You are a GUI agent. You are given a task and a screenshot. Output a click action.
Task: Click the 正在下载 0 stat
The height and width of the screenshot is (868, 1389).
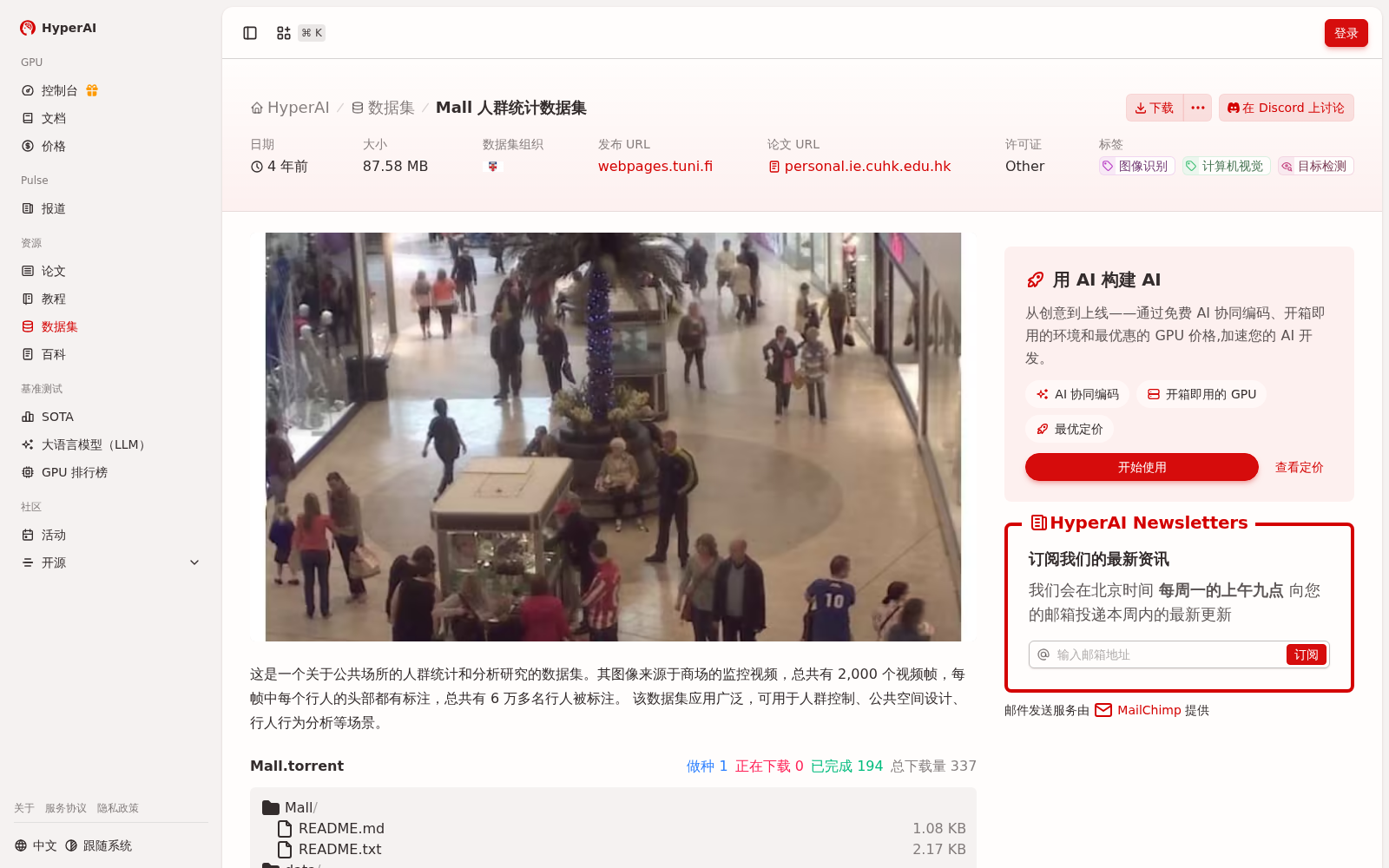point(769,766)
